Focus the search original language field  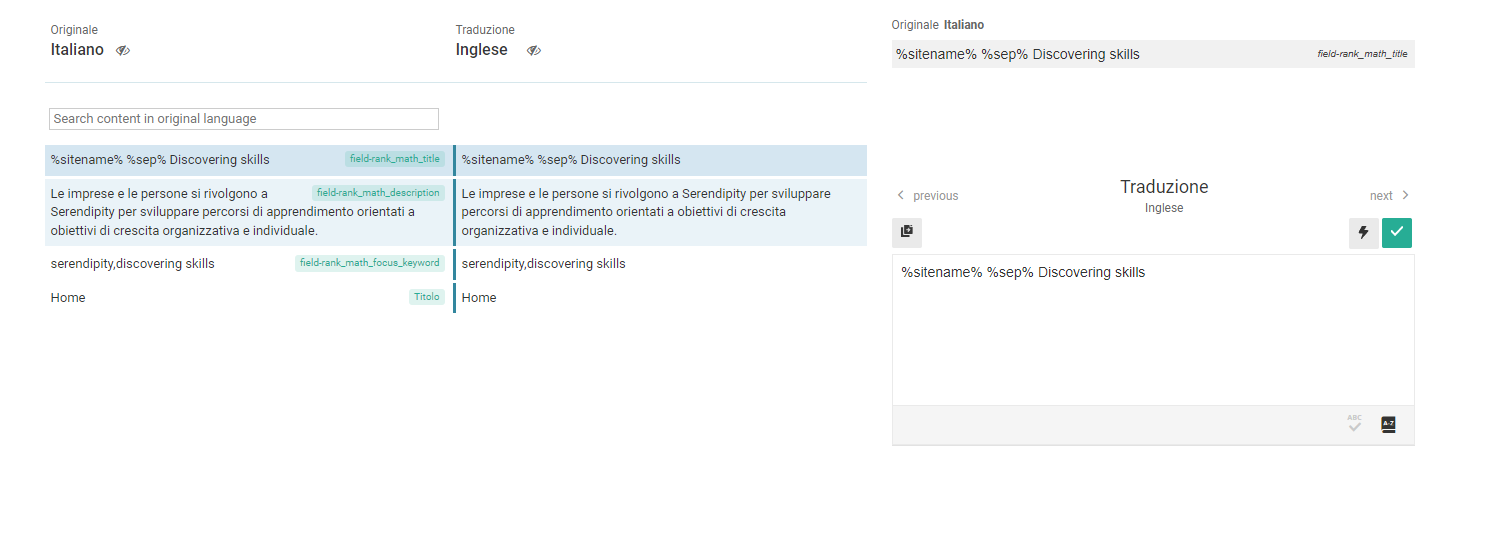(x=244, y=119)
